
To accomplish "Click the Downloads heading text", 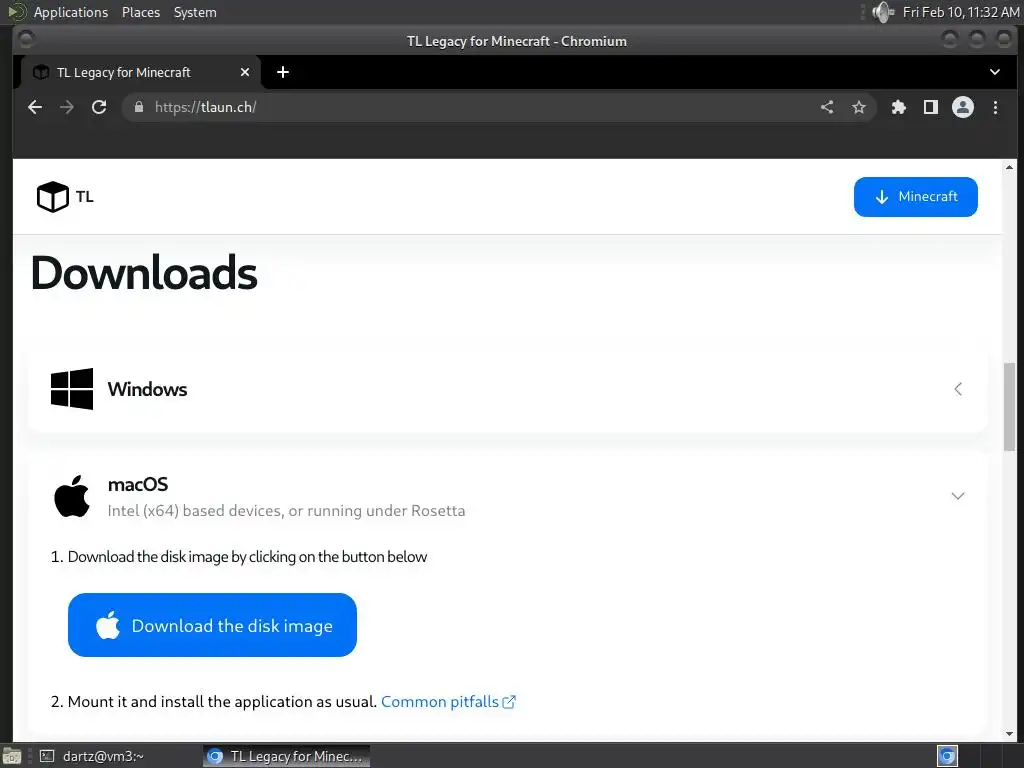I will tap(144, 272).
